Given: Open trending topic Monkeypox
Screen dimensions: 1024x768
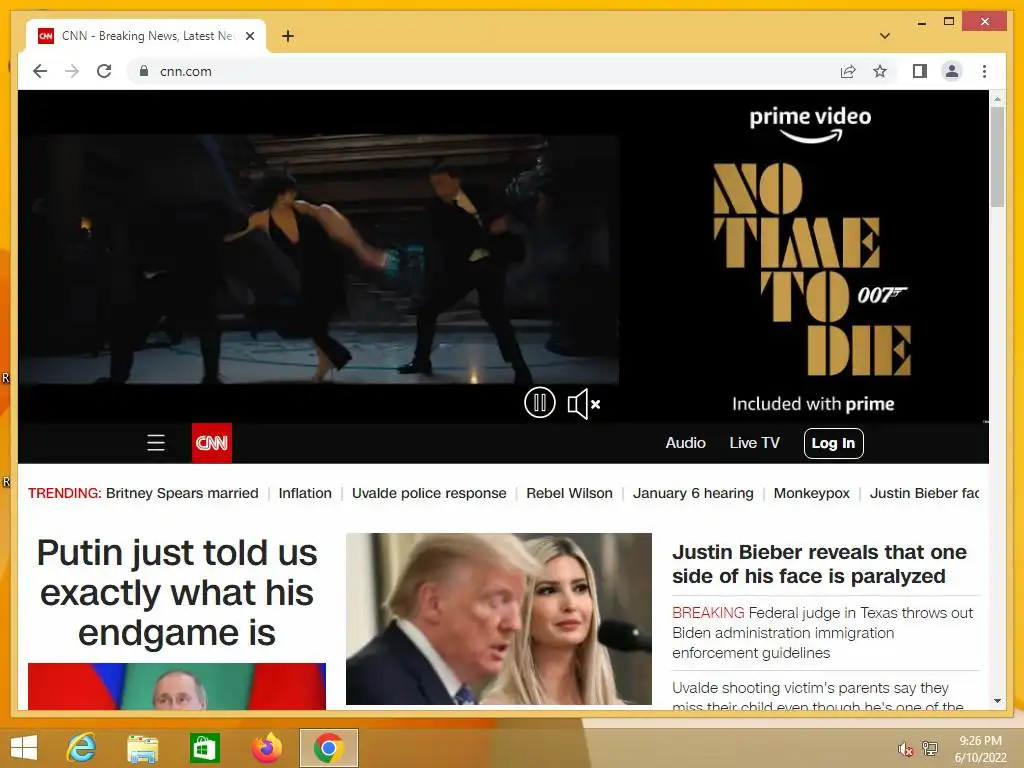Looking at the screenshot, I should 812,493.
